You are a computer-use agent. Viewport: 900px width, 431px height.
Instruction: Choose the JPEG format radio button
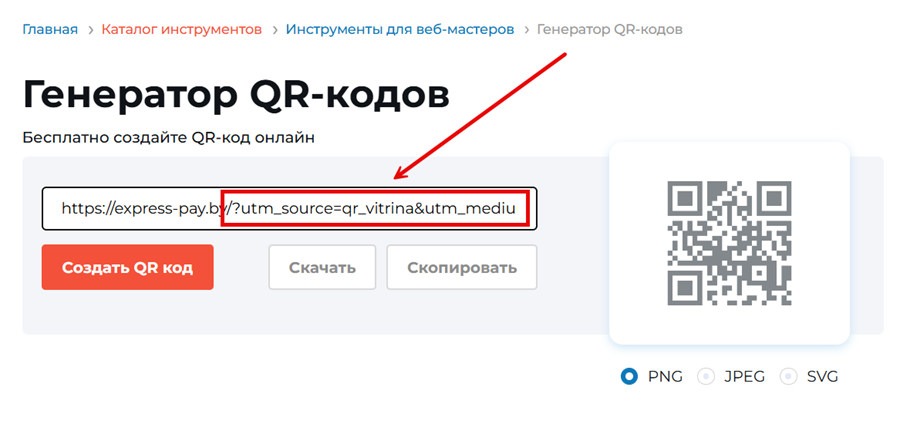(706, 377)
